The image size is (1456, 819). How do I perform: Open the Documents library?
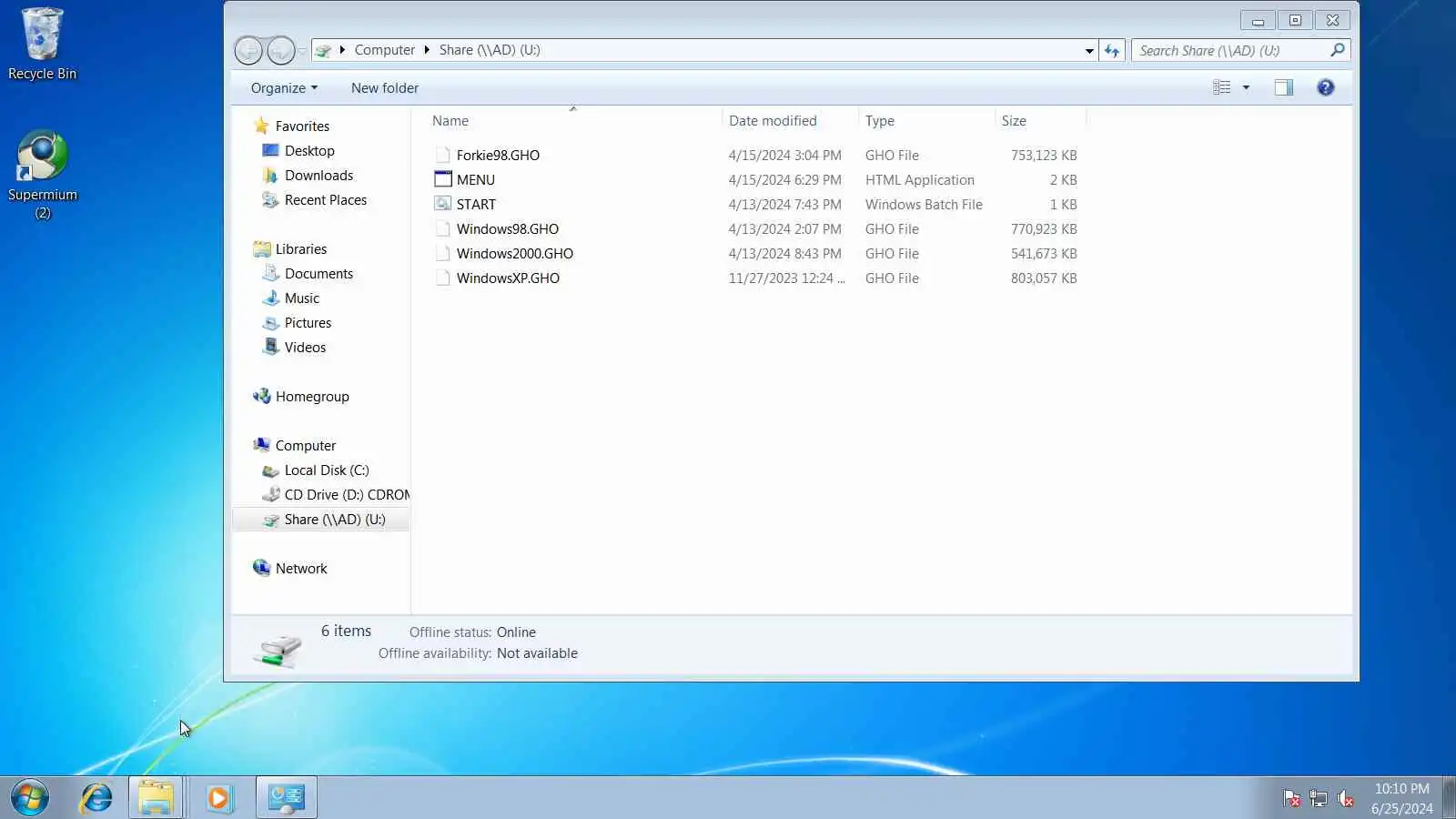pos(318,273)
